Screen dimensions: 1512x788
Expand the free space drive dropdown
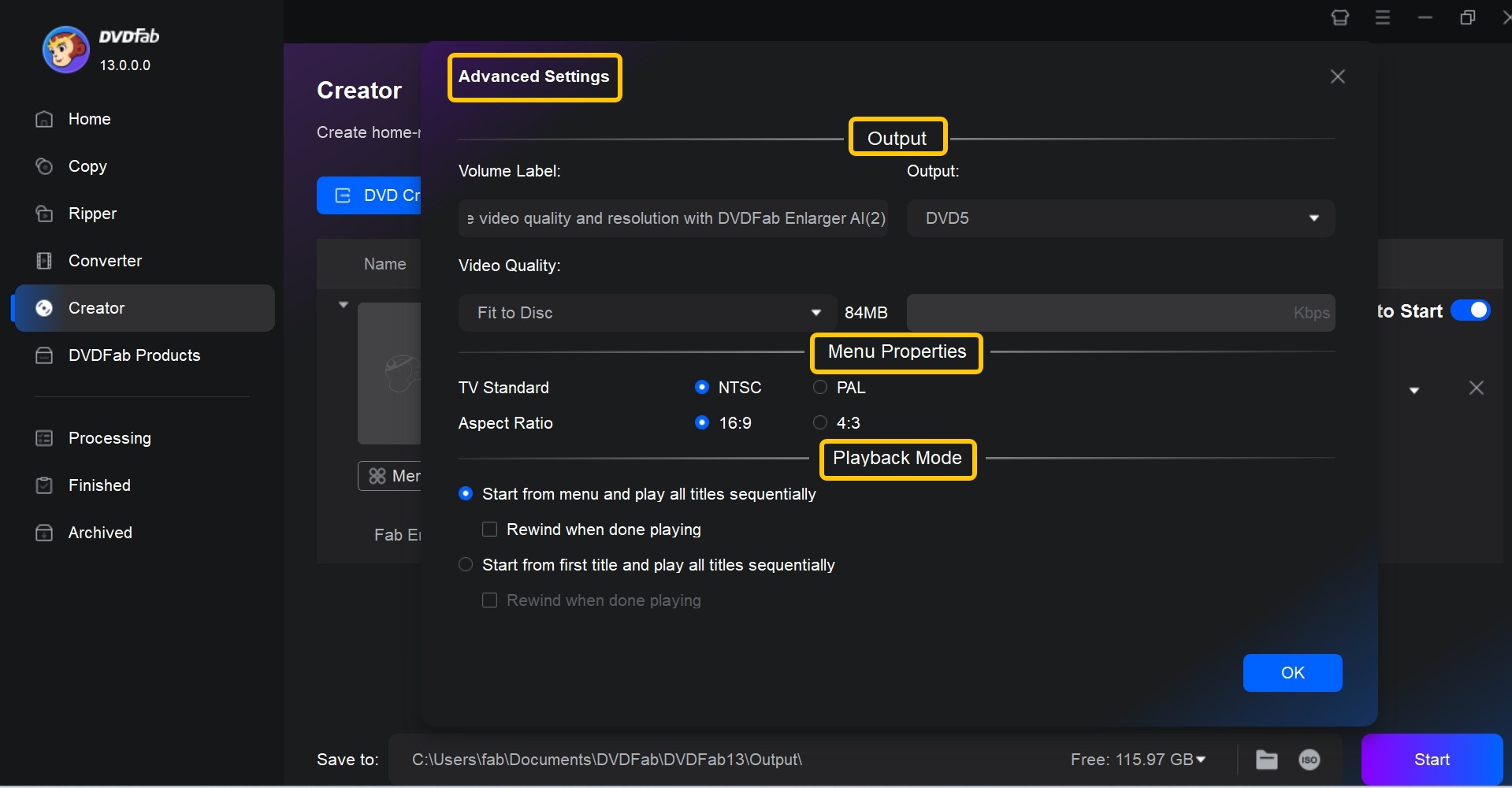1201,760
